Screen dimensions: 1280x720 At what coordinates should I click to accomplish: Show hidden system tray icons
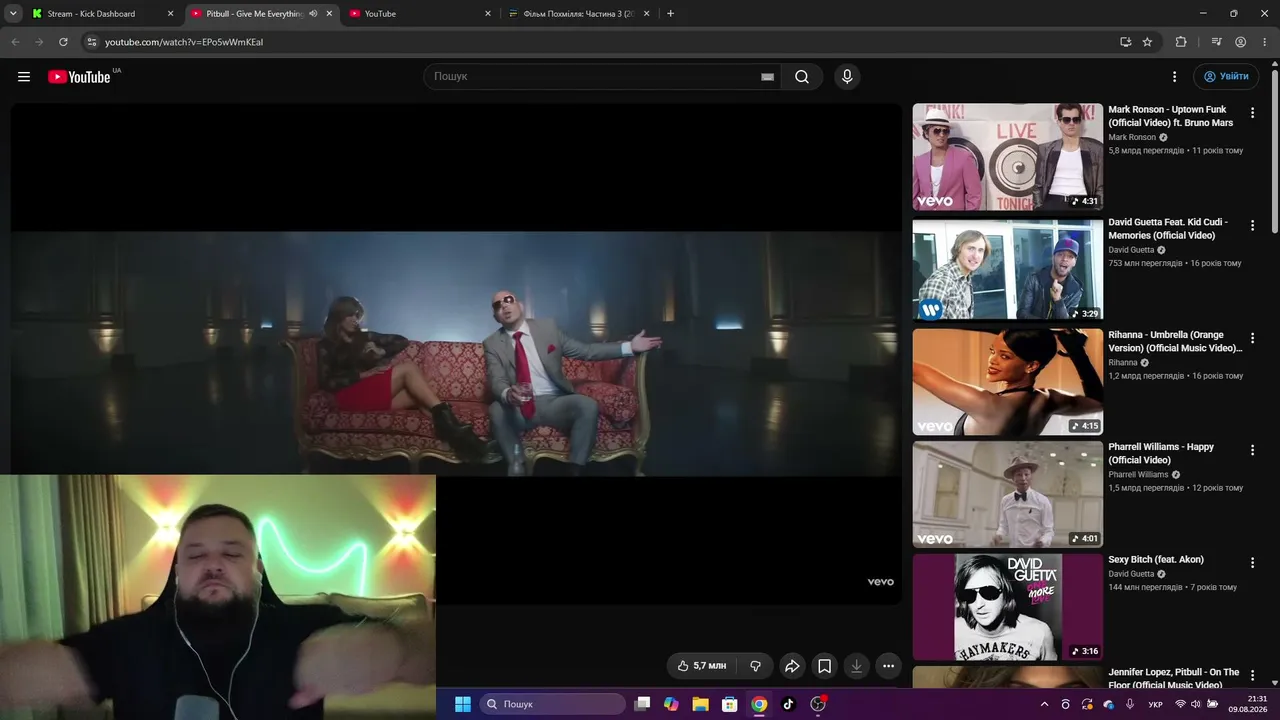(1044, 704)
